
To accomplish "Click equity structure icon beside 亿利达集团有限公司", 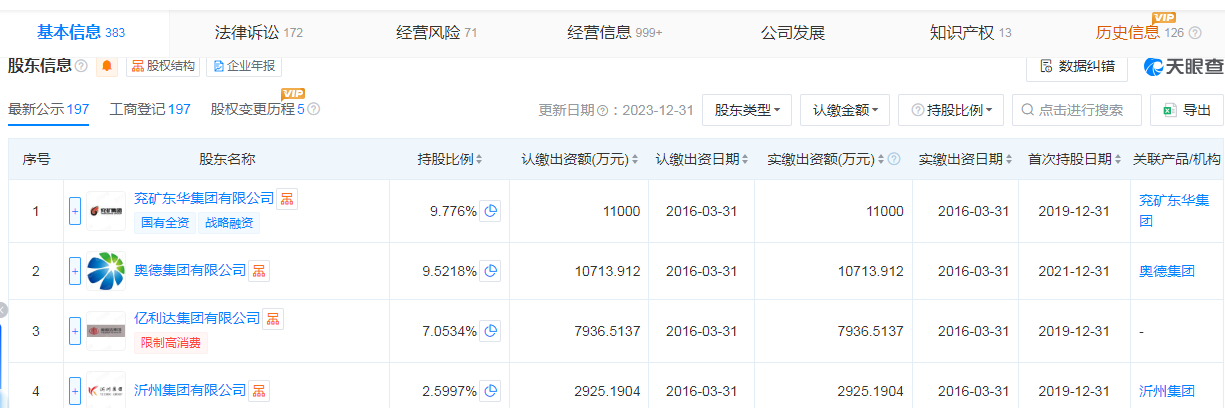I will coord(273,318).
